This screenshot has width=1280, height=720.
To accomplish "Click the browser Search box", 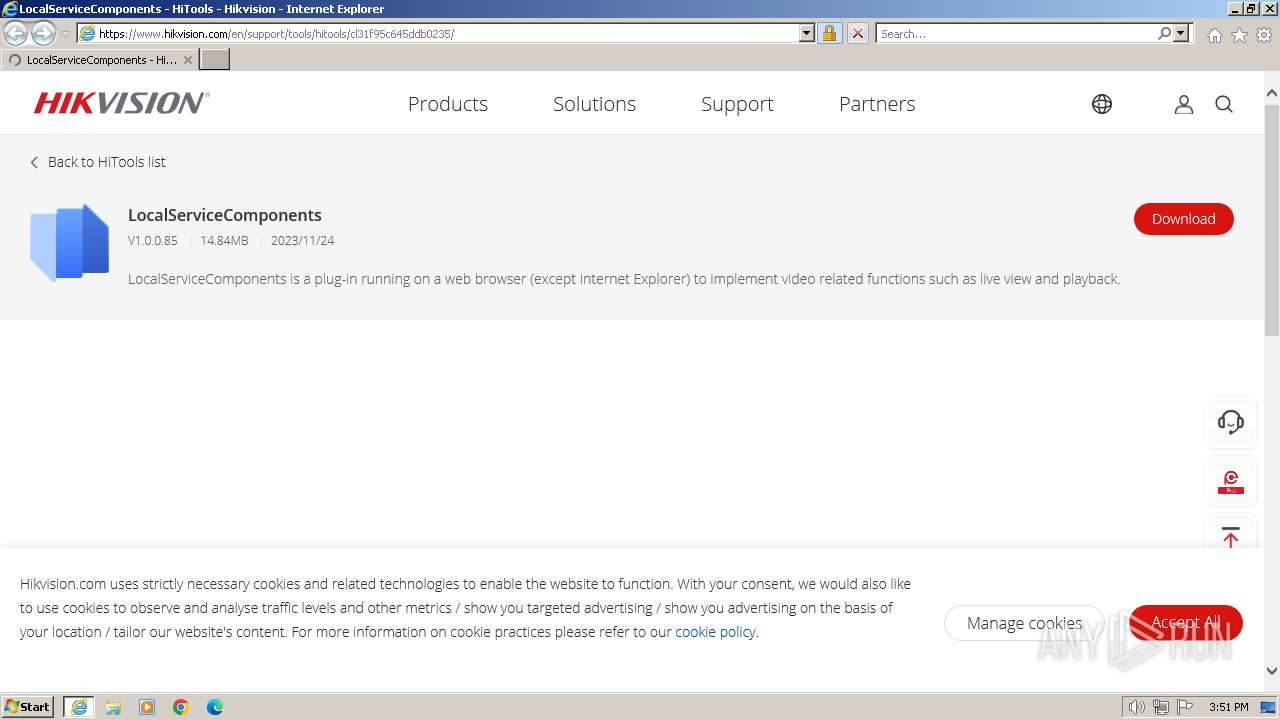I will [x=1016, y=33].
